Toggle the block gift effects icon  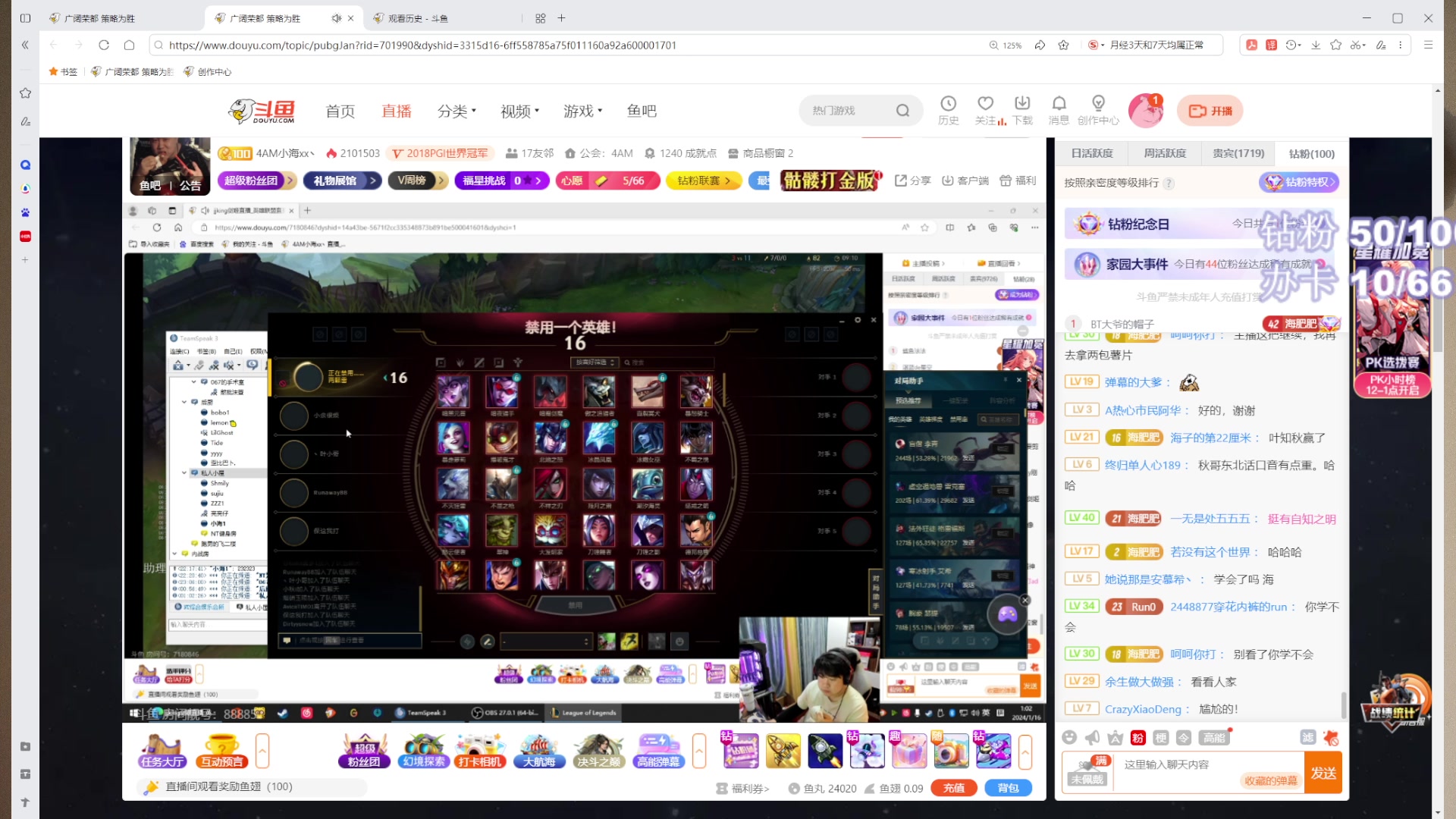(x=1331, y=737)
